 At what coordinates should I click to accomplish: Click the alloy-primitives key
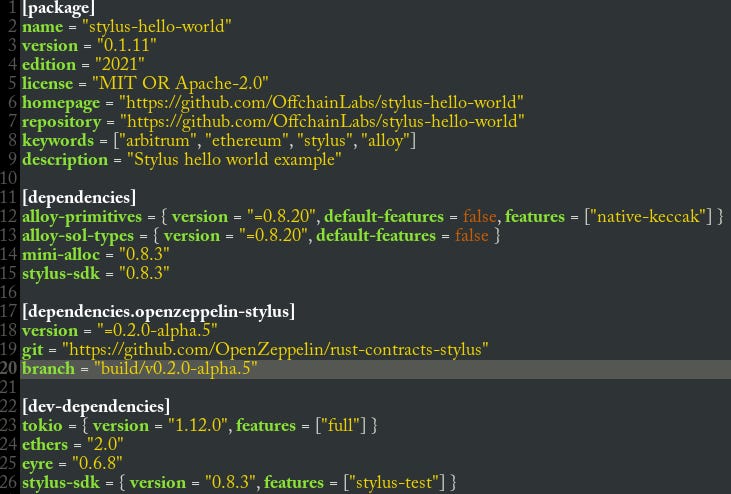pyautogui.click(x=82, y=217)
